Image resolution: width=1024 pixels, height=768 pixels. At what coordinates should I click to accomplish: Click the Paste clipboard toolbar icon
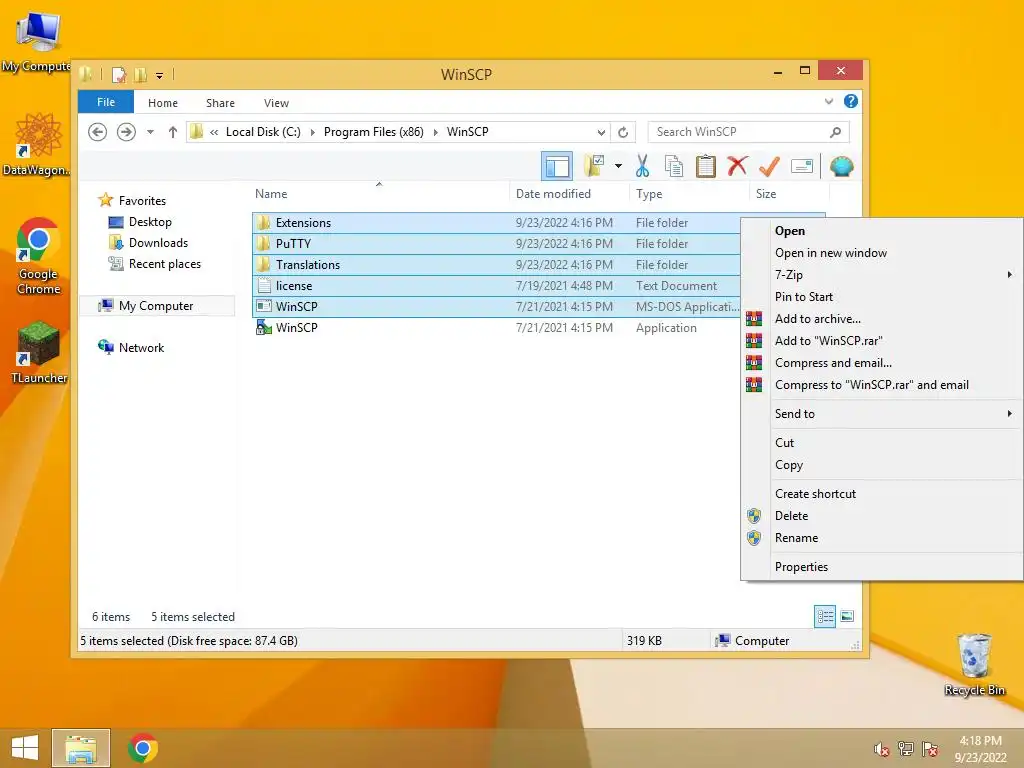tap(705, 167)
